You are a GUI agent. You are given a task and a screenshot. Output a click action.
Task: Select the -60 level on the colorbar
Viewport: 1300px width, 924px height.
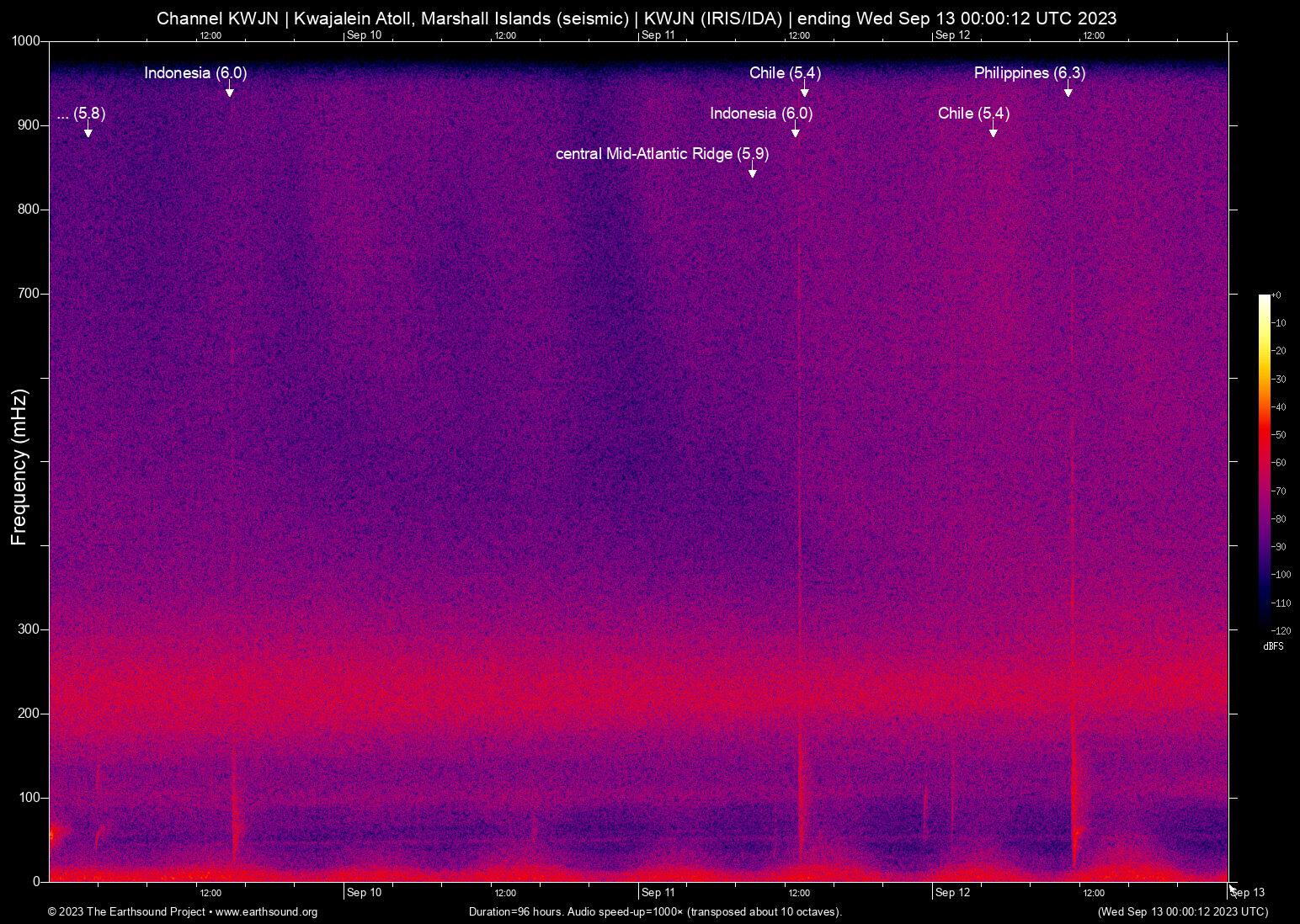pyautogui.click(x=1281, y=462)
